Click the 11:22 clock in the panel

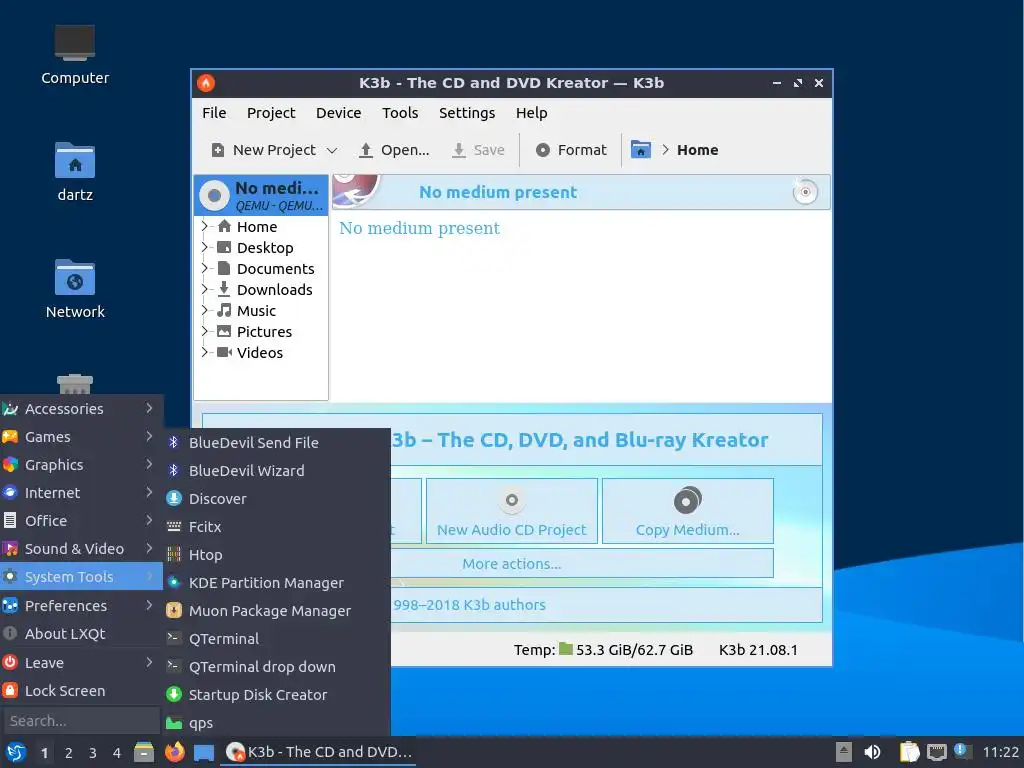coord(1000,752)
